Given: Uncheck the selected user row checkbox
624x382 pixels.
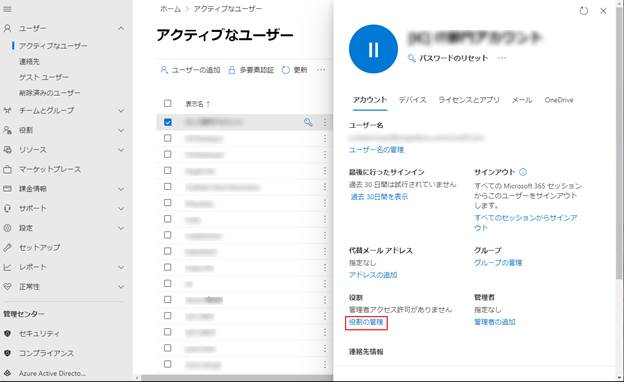Looking at the screenshot, I should pos(168,122).
